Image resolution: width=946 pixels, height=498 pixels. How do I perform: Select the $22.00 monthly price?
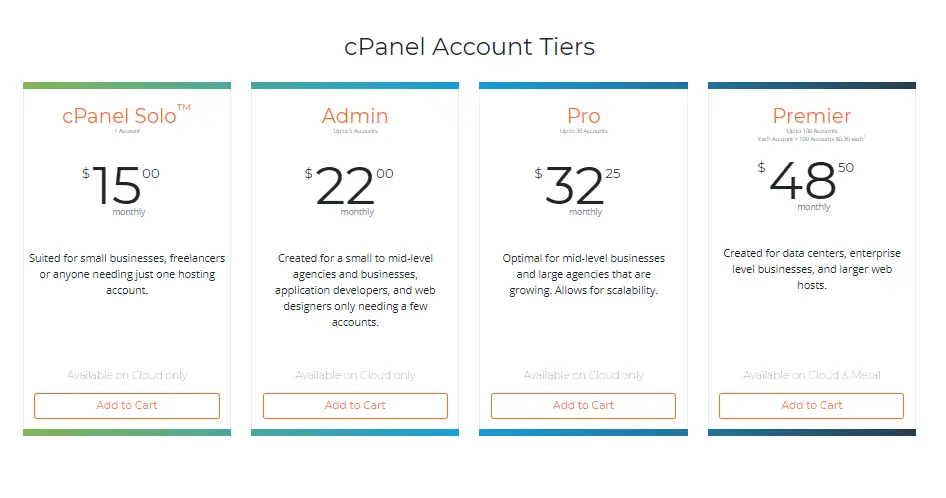pyautogui.click(x=349, y=186)
